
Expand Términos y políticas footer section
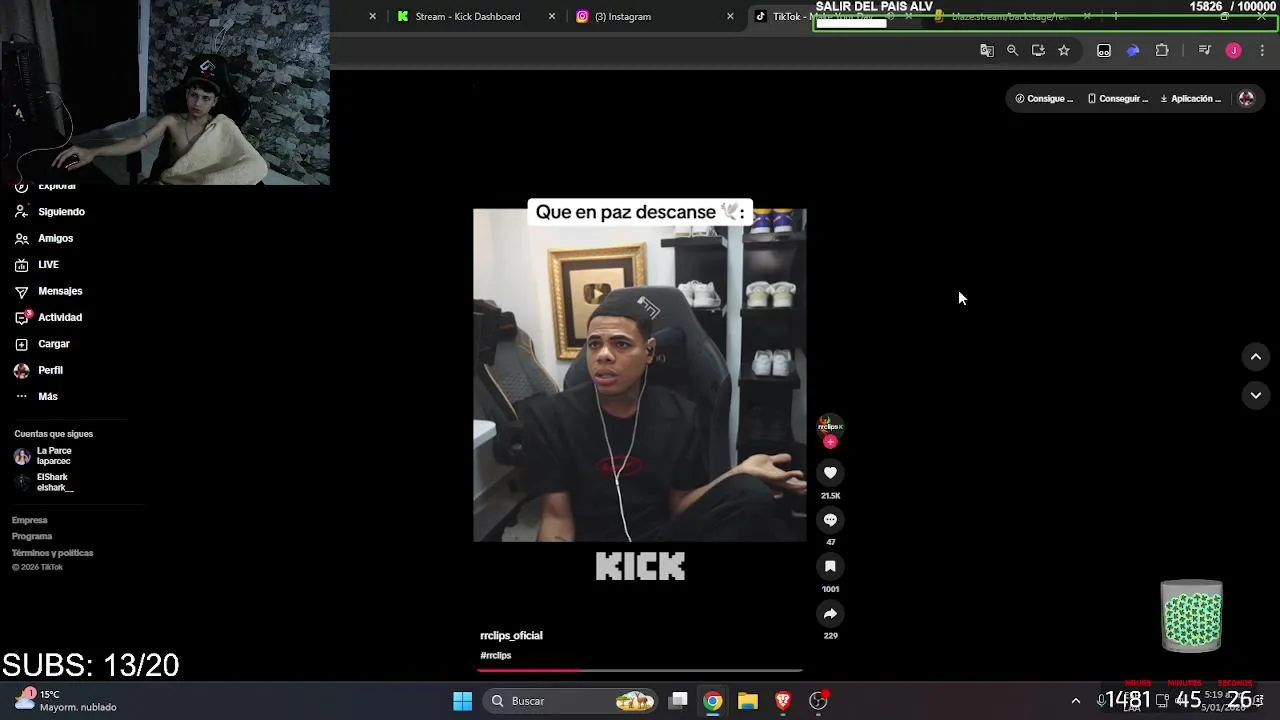pos(52,553)
